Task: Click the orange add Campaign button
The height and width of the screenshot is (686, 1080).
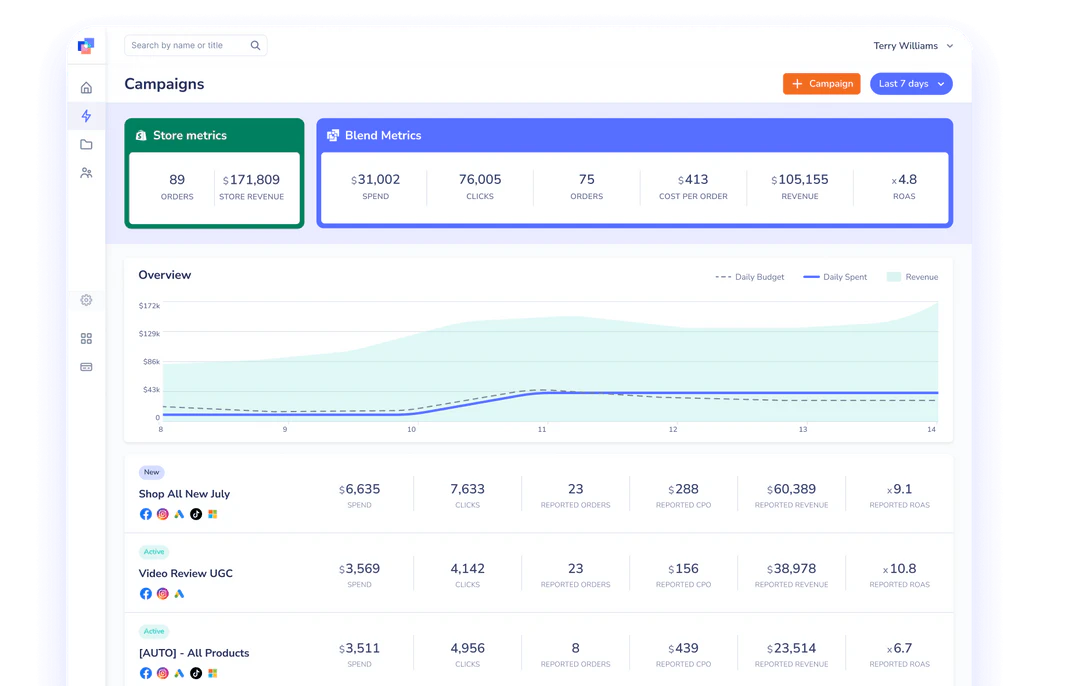Action: click(x=822, y=84)
